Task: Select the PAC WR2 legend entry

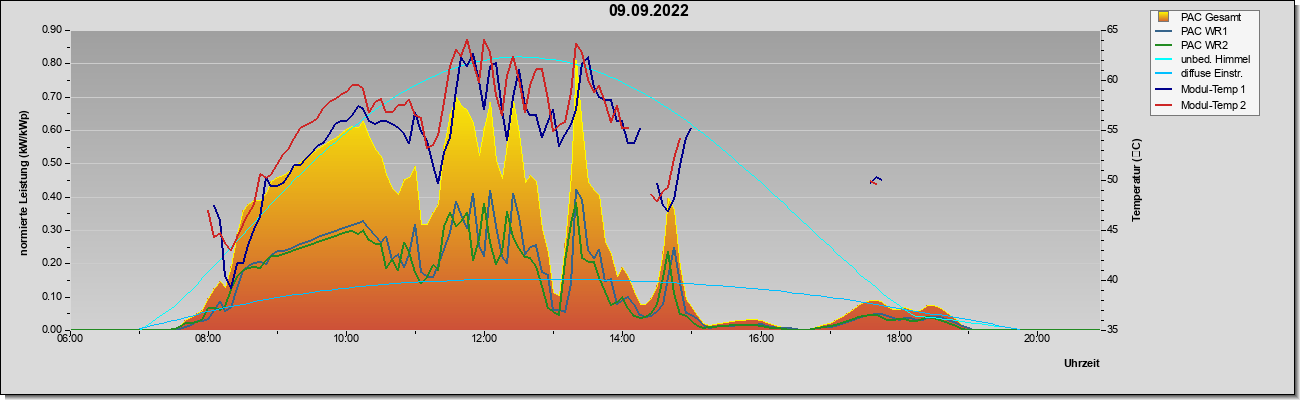Action: tap(1203, 45)
